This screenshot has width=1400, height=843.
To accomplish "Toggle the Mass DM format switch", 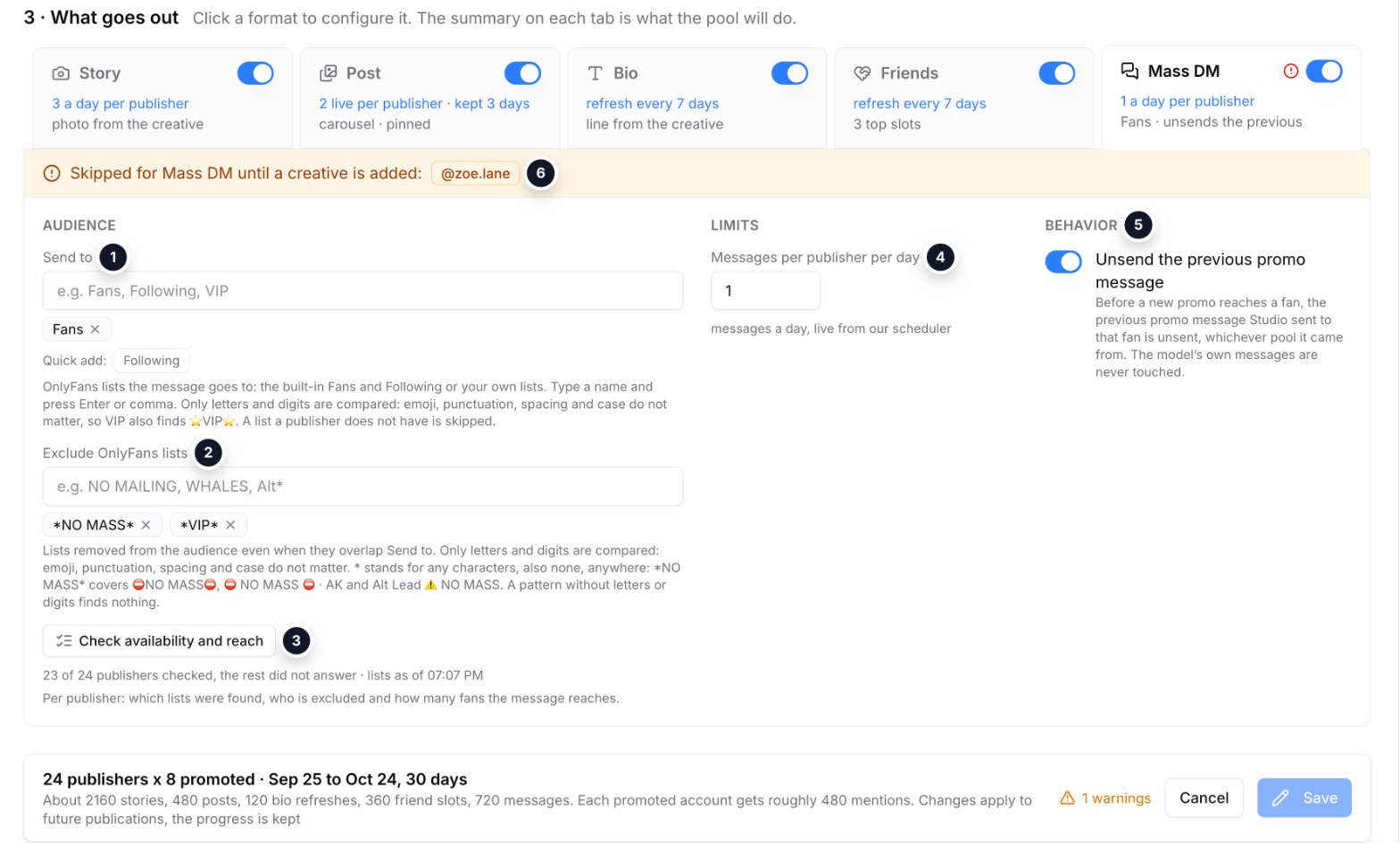I will [1324, 71].
